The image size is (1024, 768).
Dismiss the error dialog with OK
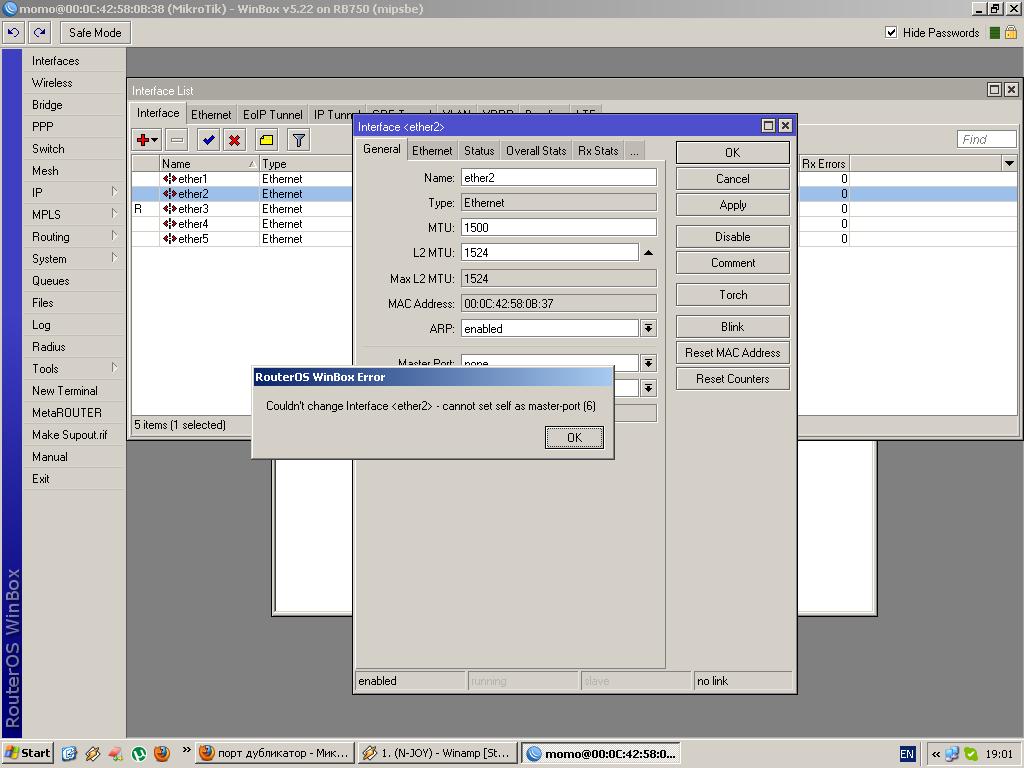point(574,437)
